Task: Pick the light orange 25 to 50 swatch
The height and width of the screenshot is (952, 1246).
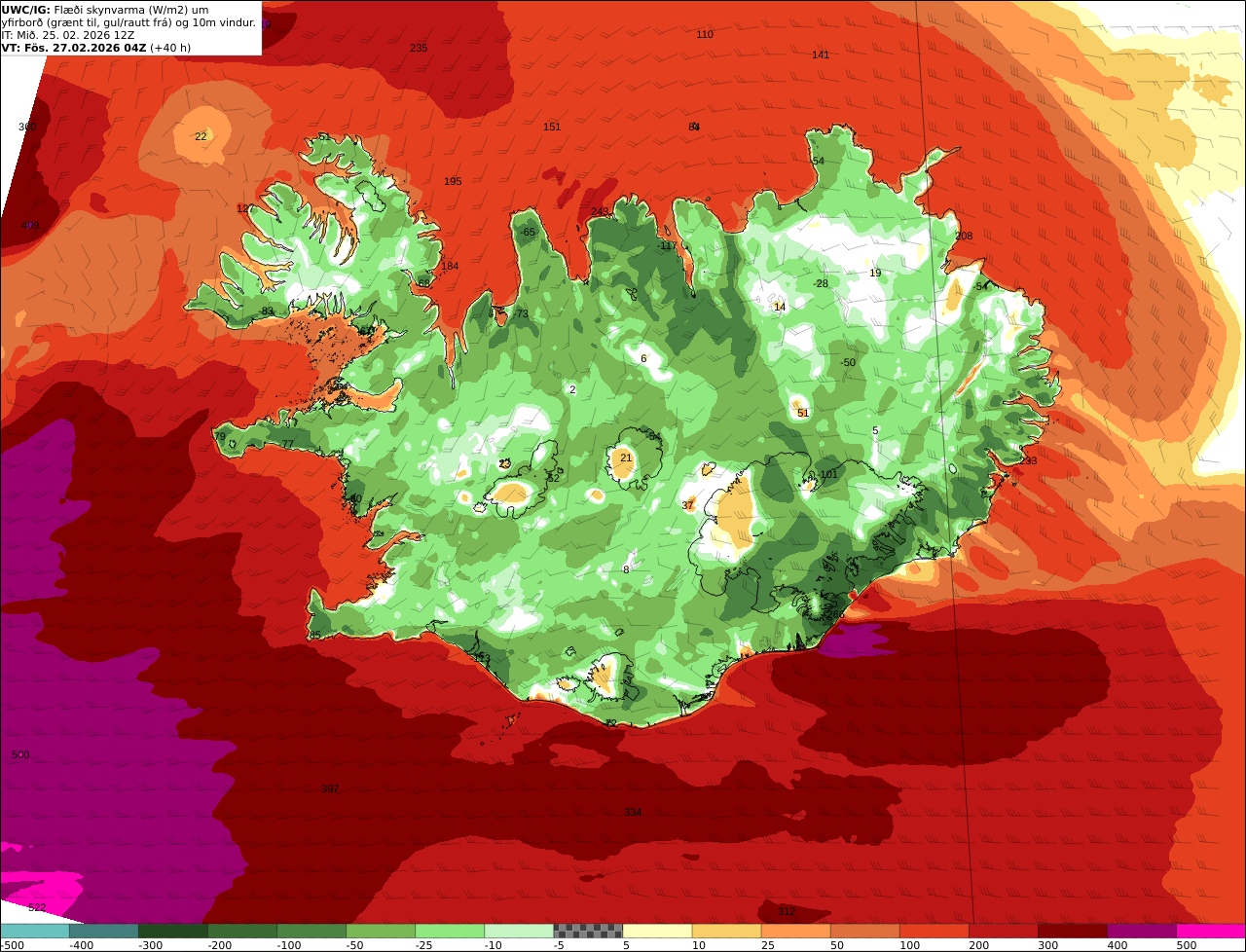Action: 795,931
